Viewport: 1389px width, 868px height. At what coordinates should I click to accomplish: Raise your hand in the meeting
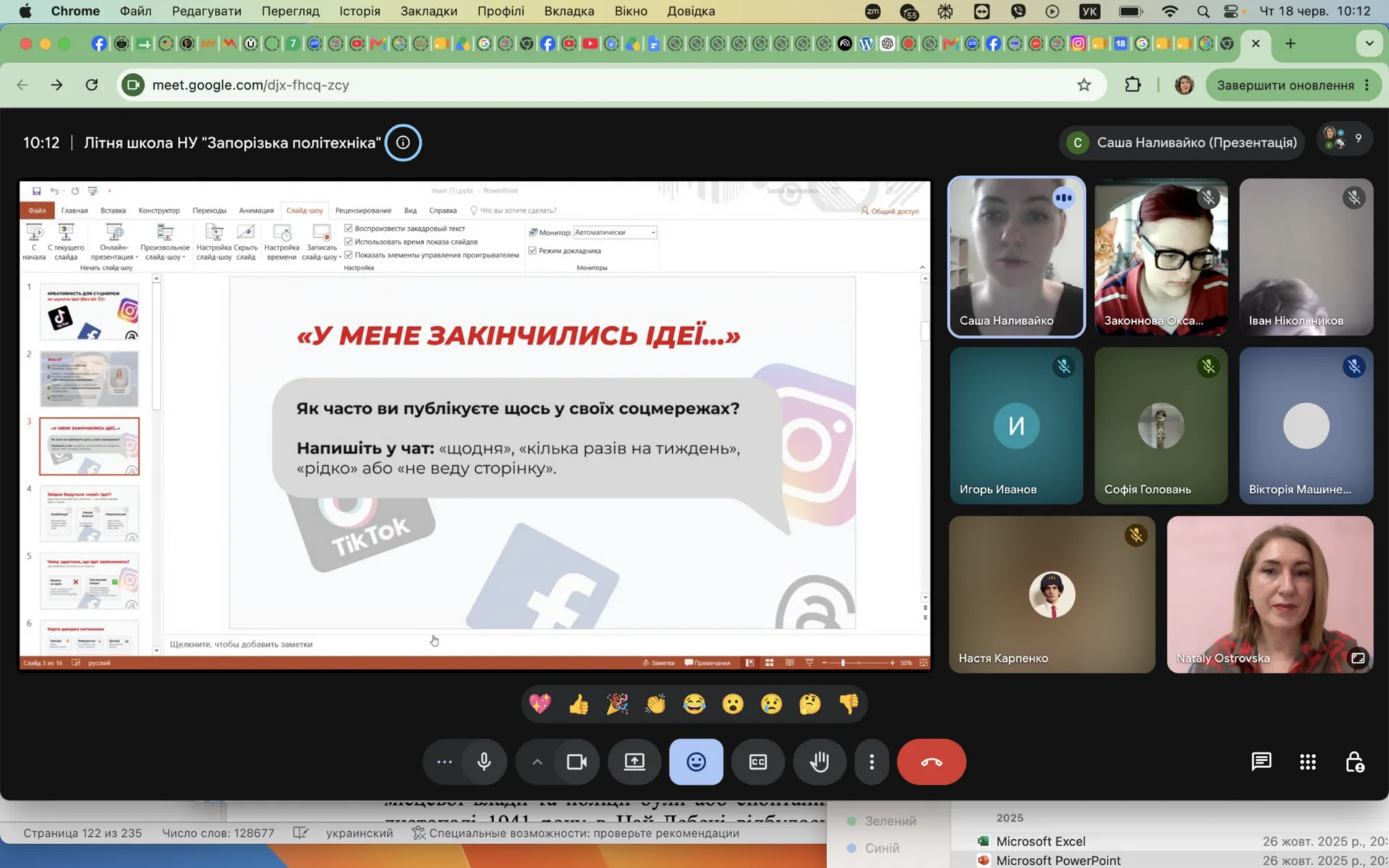820,762
